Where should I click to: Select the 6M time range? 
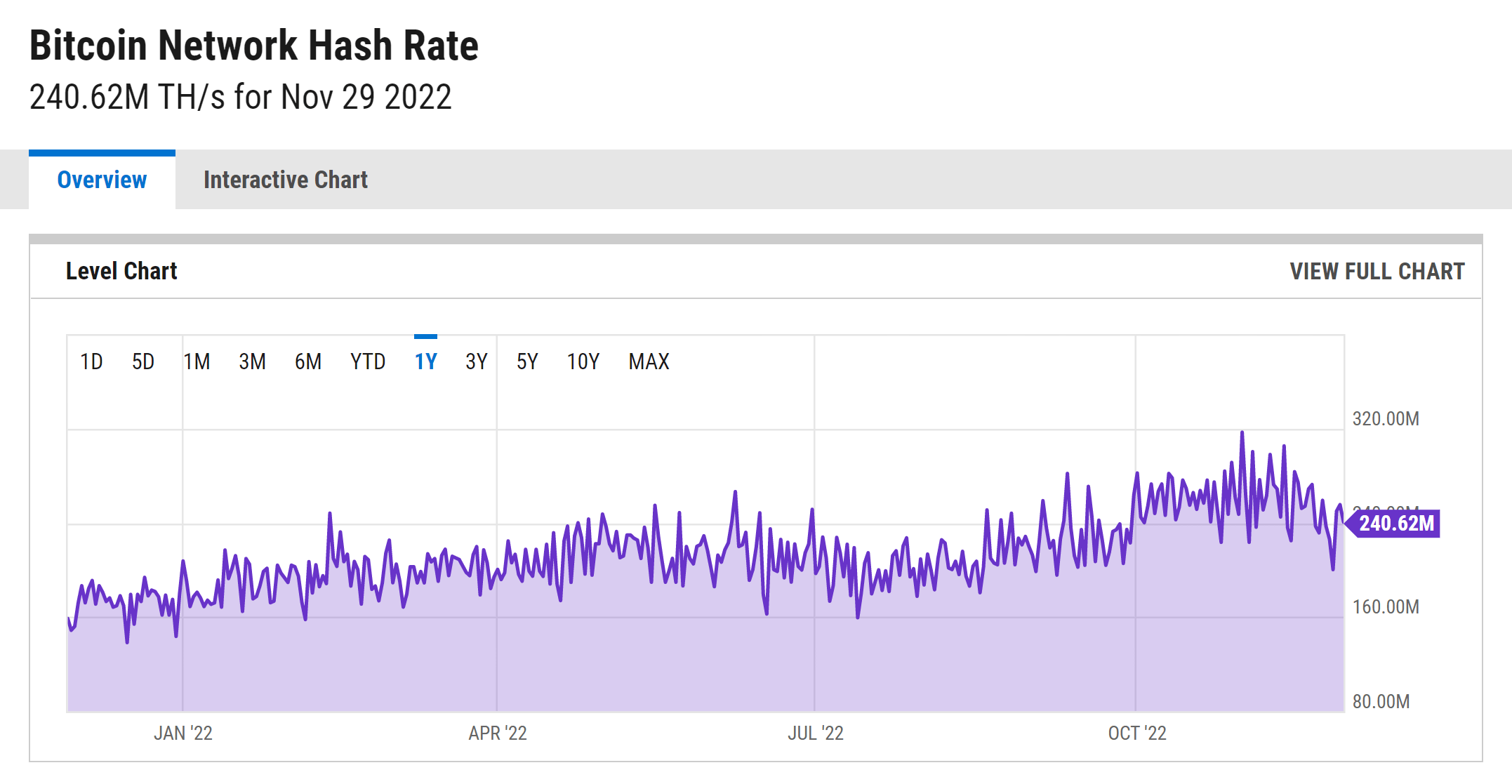[307, 361]
